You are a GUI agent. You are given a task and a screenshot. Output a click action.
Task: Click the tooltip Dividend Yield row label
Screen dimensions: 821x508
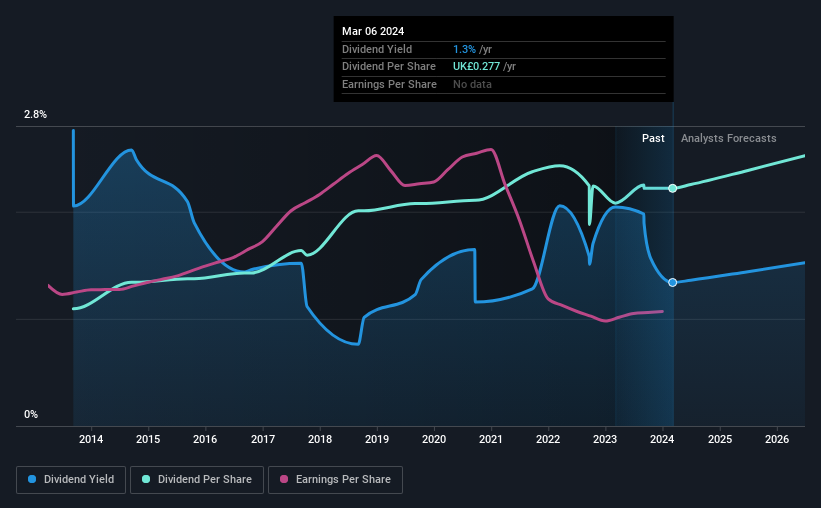[x=377, y=49]
